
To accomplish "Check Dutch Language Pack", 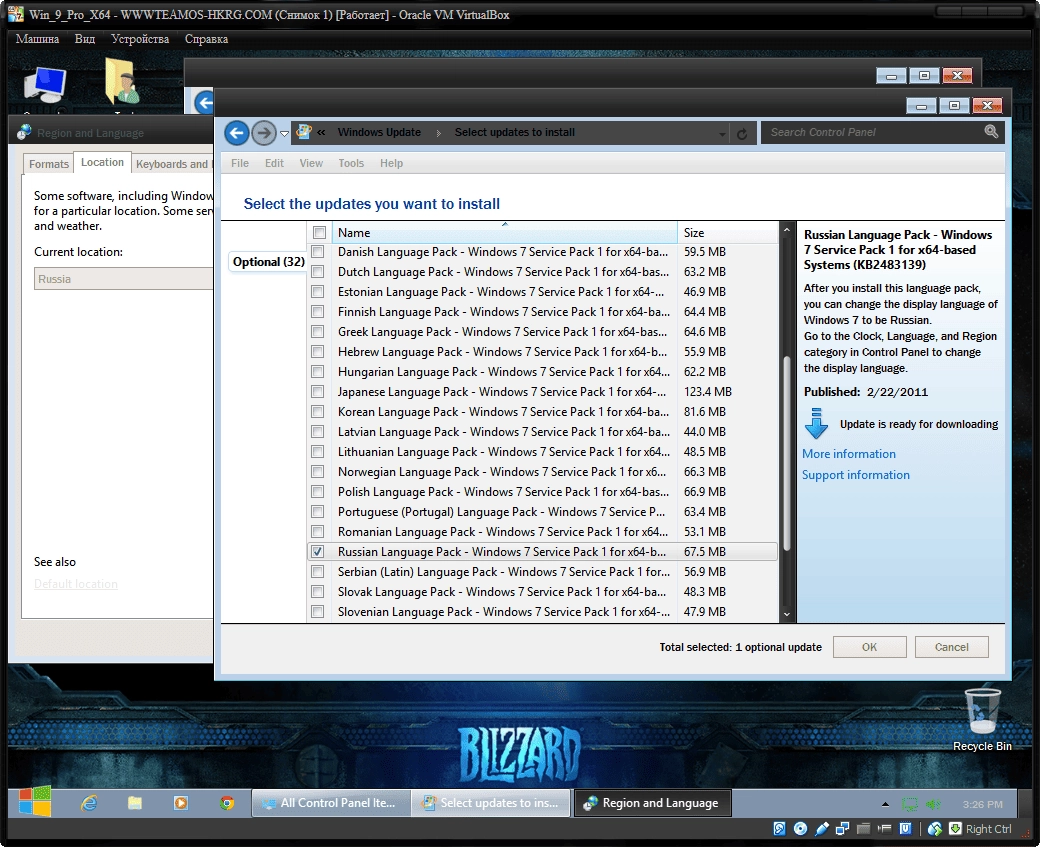I will click(318, 272).
